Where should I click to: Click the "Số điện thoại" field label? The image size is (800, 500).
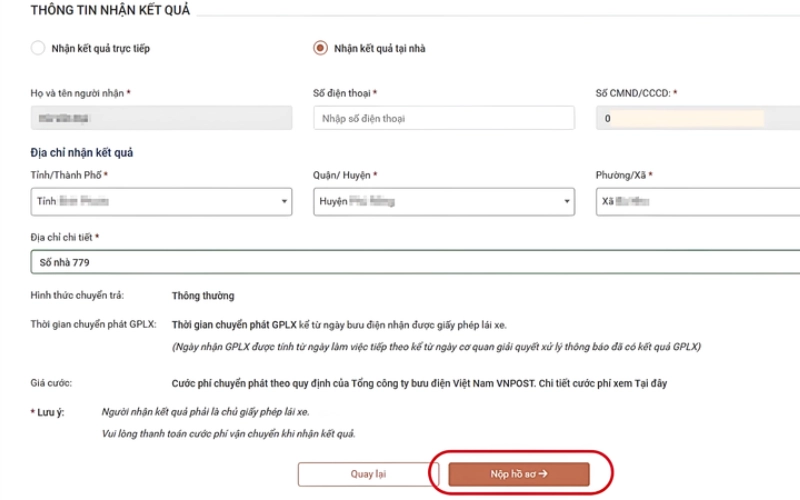tap(343, 93)
